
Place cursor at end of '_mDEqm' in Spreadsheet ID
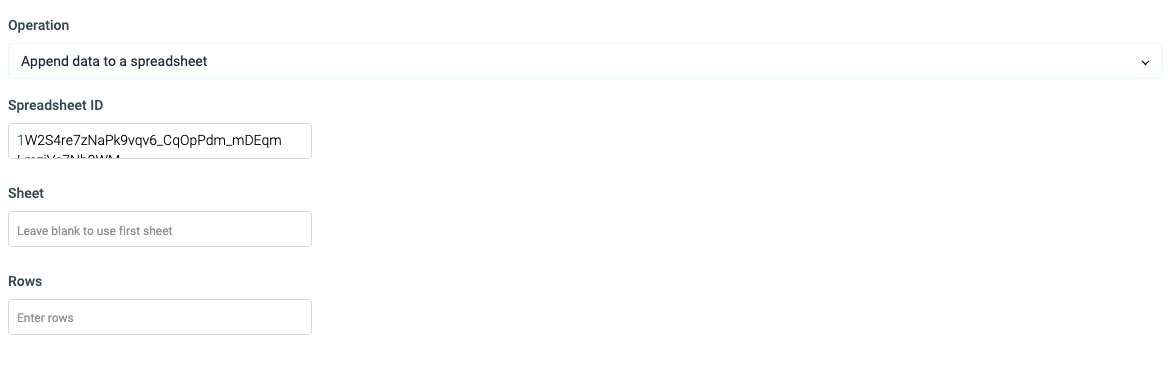click(282, 140)
